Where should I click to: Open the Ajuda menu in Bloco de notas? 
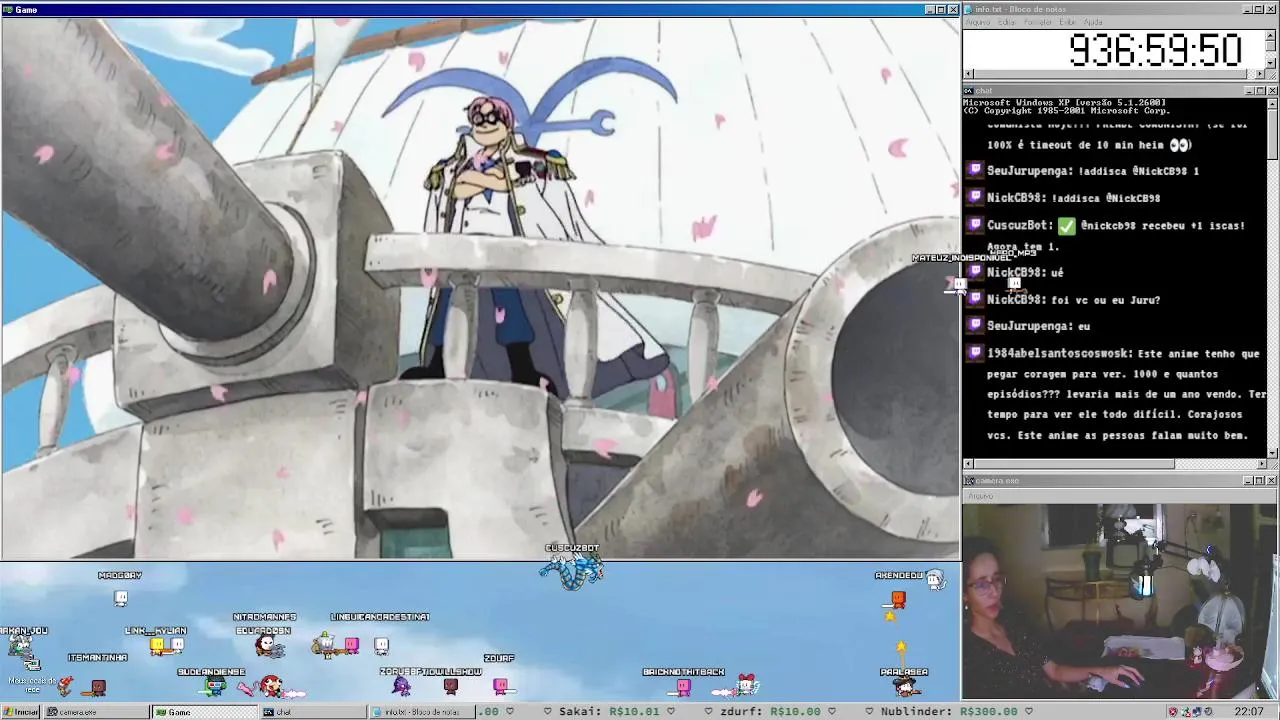click(1094, 22)
